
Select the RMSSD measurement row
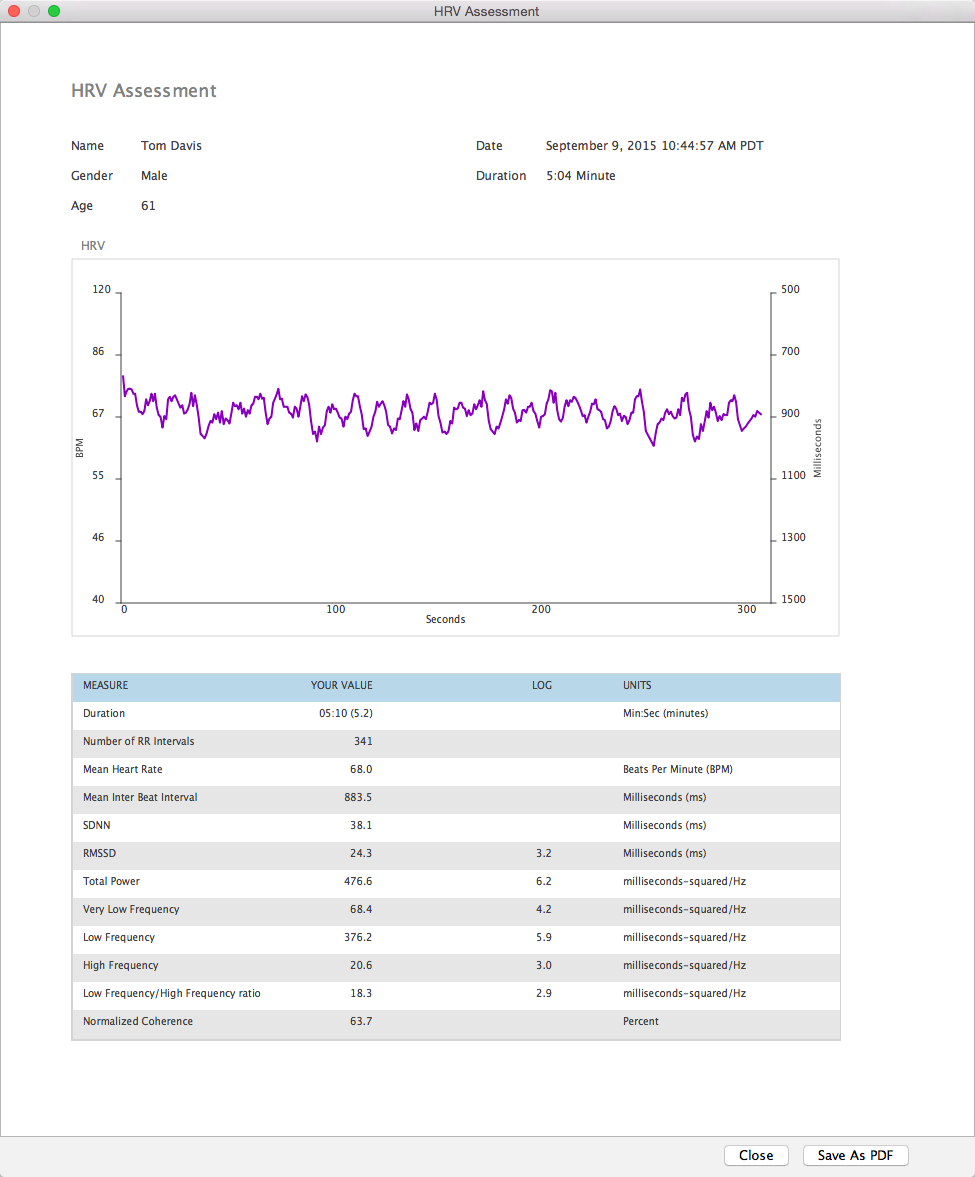coord(300,853)
